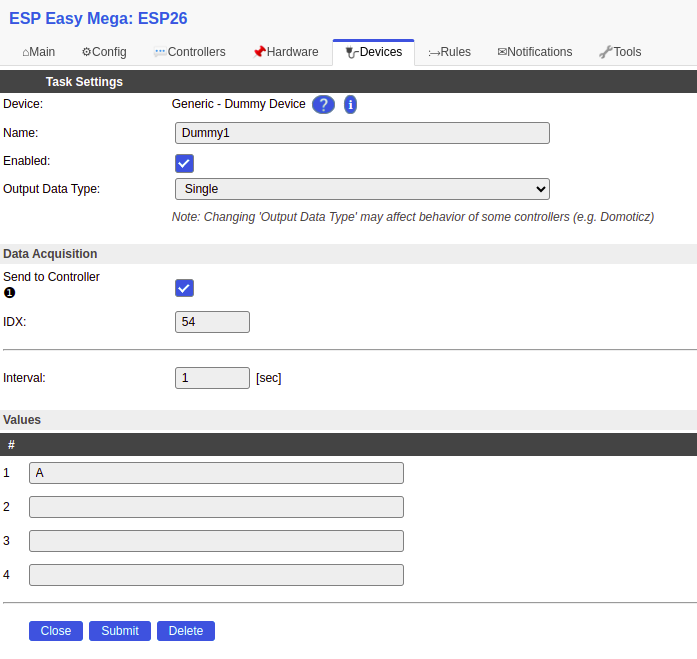The image size is (697, 659).
Task: Switch to the Main tab
Action: tap(39, 52)
